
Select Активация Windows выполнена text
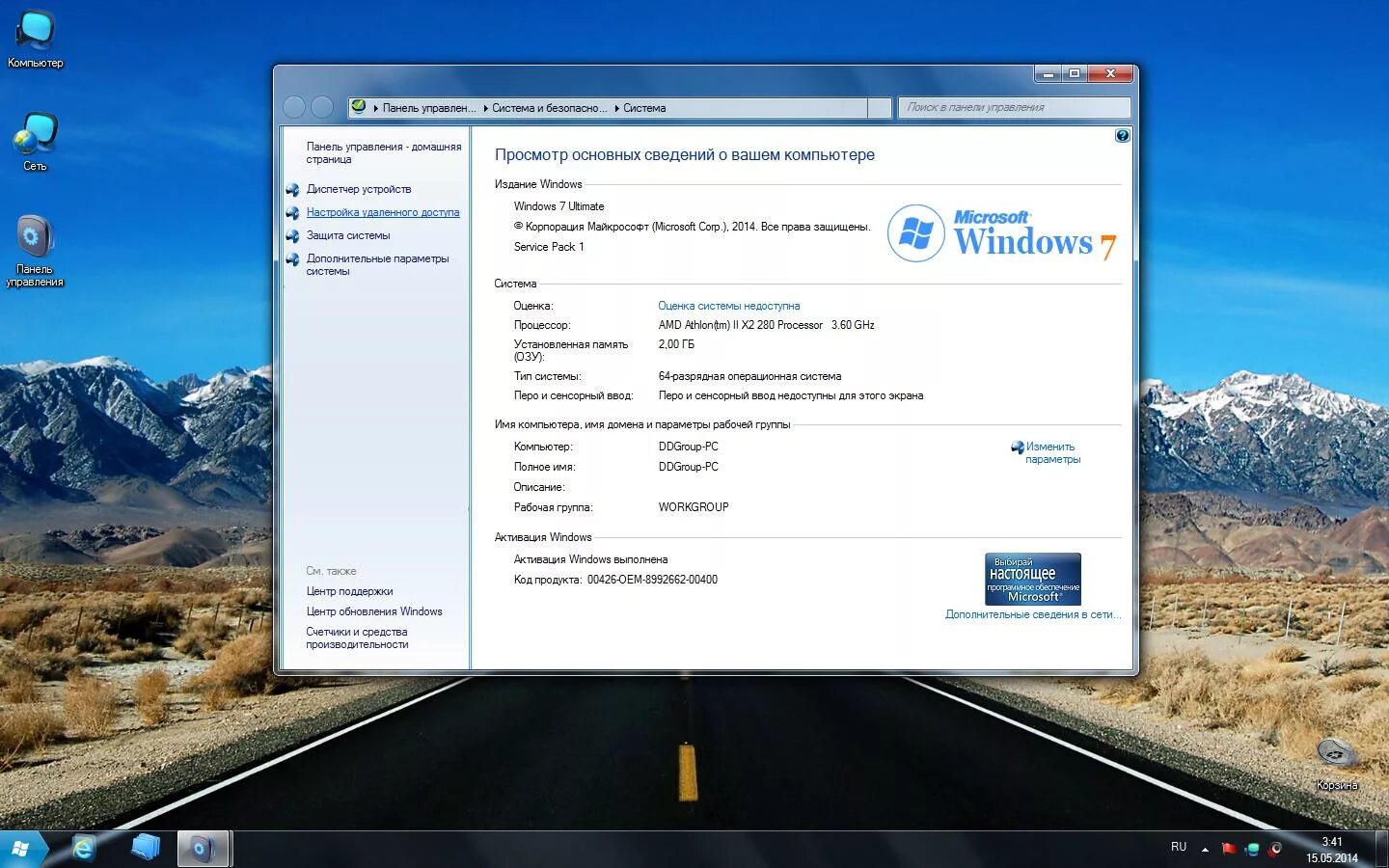pyautogui.click(x=590, y=559)
